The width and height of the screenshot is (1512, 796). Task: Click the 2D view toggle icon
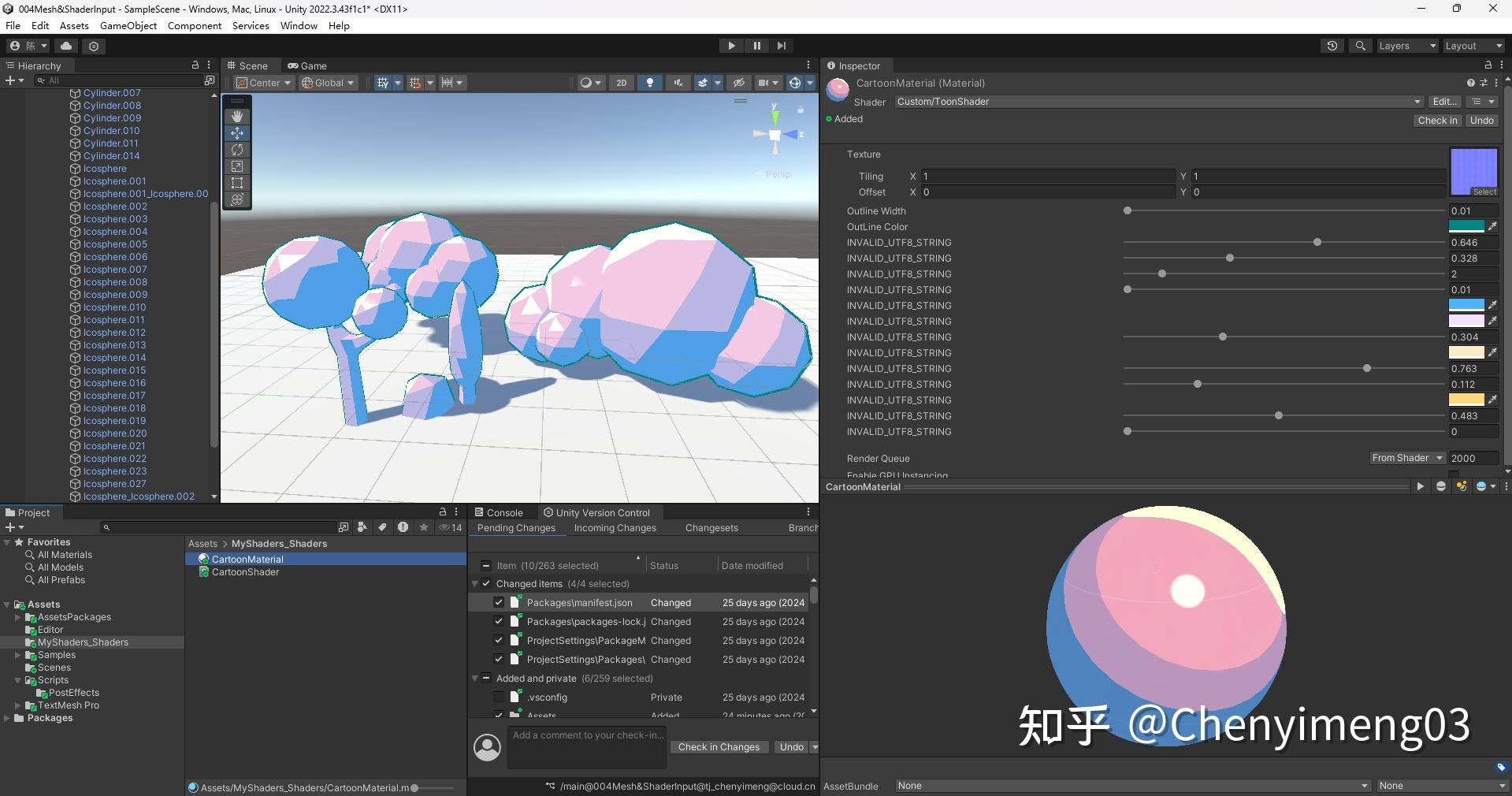(x=621, y=83)
